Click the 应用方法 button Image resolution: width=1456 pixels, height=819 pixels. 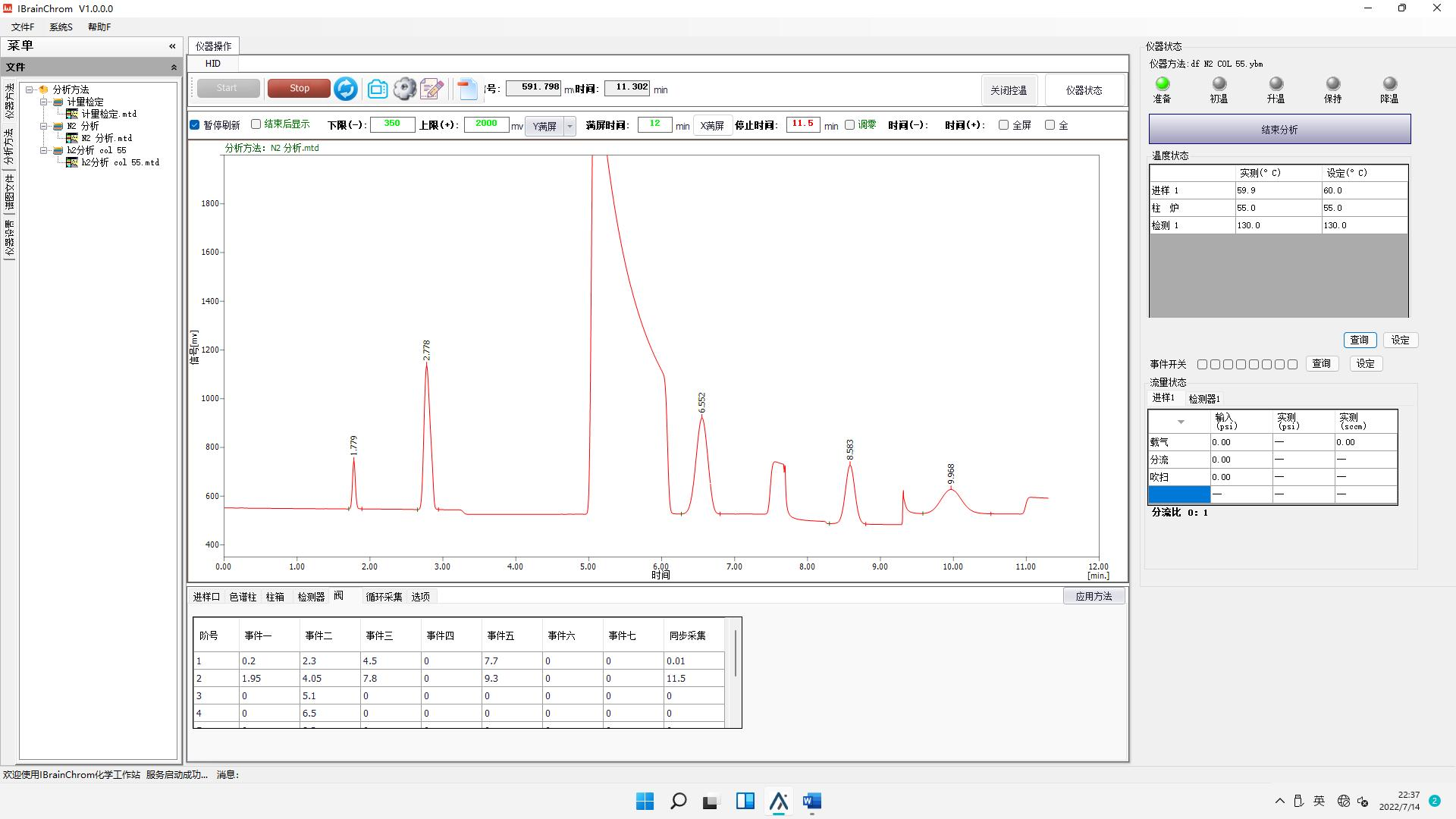[x=1094, y=596]
